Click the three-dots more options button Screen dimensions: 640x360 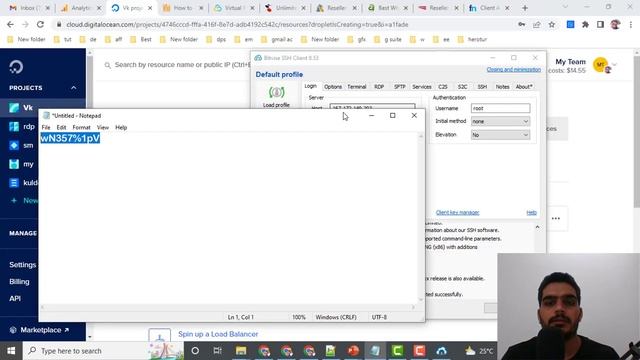click(556, 218)
